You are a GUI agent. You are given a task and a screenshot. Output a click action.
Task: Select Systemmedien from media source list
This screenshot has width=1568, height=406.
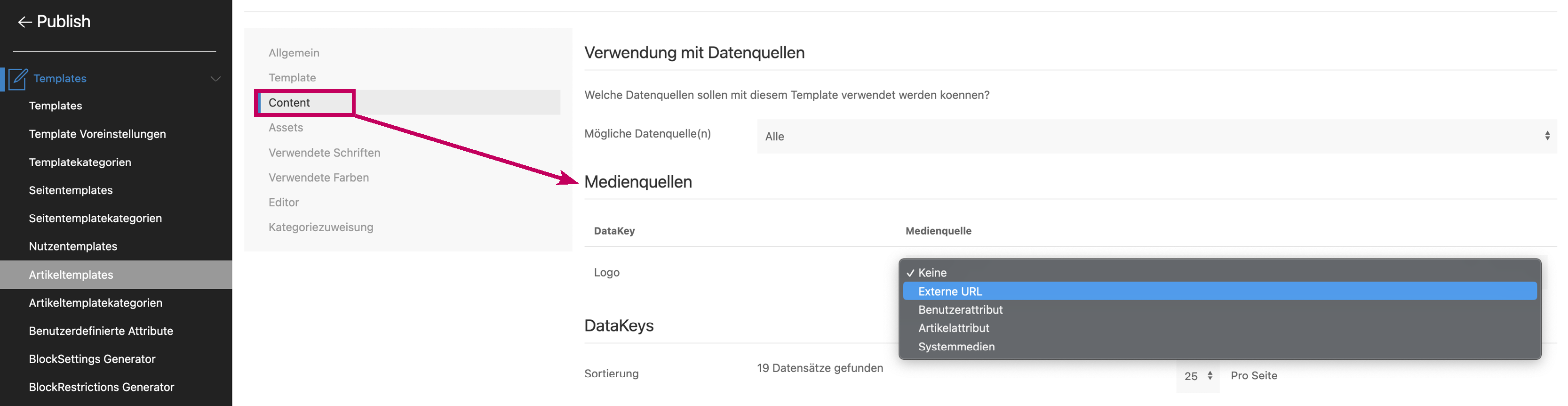(955, 346)
